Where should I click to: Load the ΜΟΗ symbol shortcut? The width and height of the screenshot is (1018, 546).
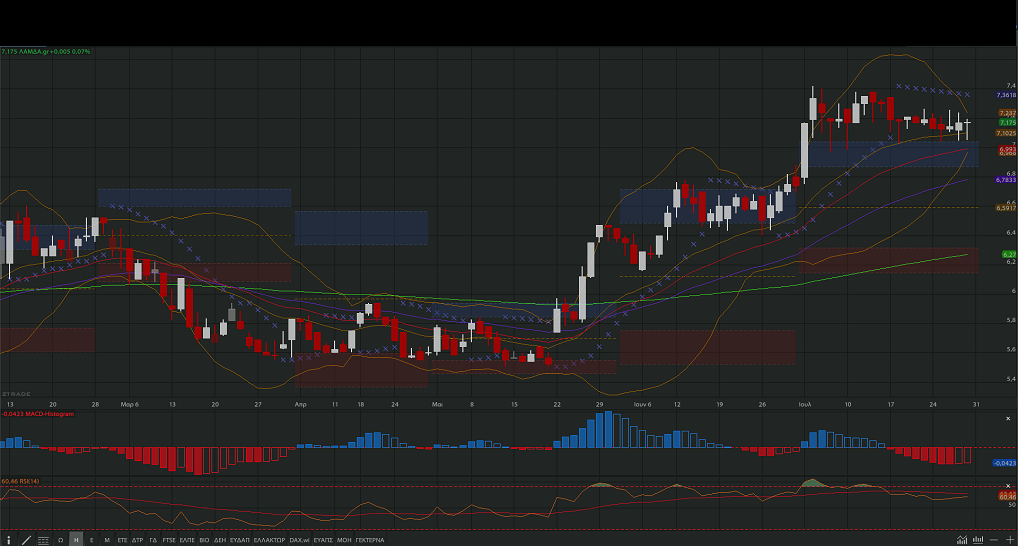click(344, 540)
